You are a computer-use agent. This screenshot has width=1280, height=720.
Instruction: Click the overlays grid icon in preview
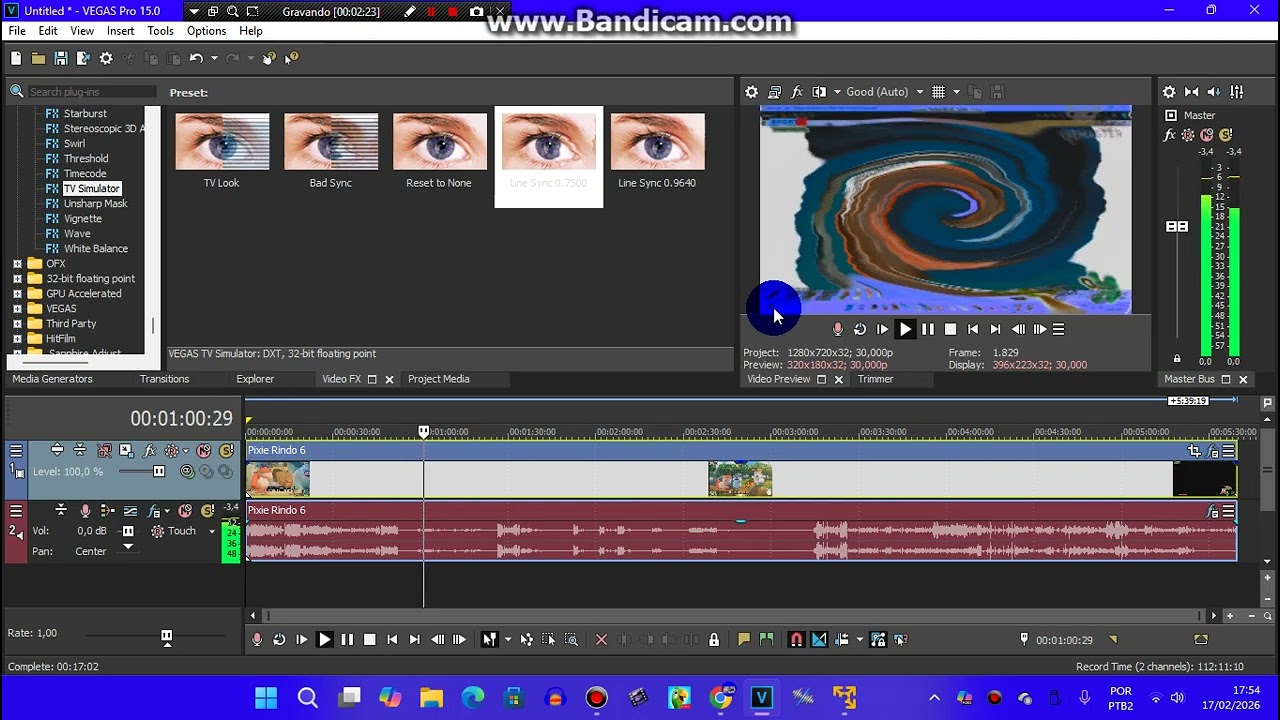click(938, 92)
